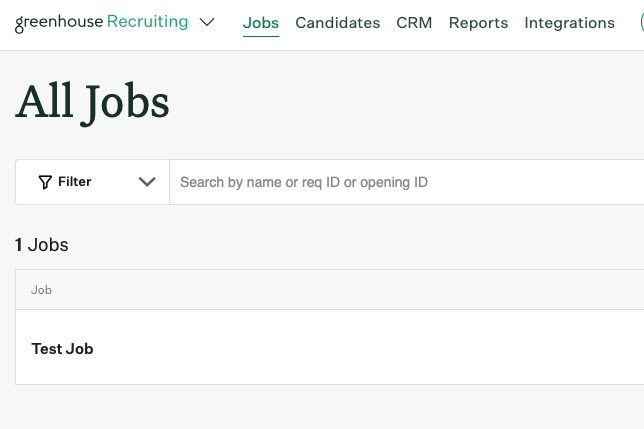Viewport: 644px width, 429px height.
Task: Click the greenhouse logo wordmark
Action: pyautogui.click(x=59, y=23)
